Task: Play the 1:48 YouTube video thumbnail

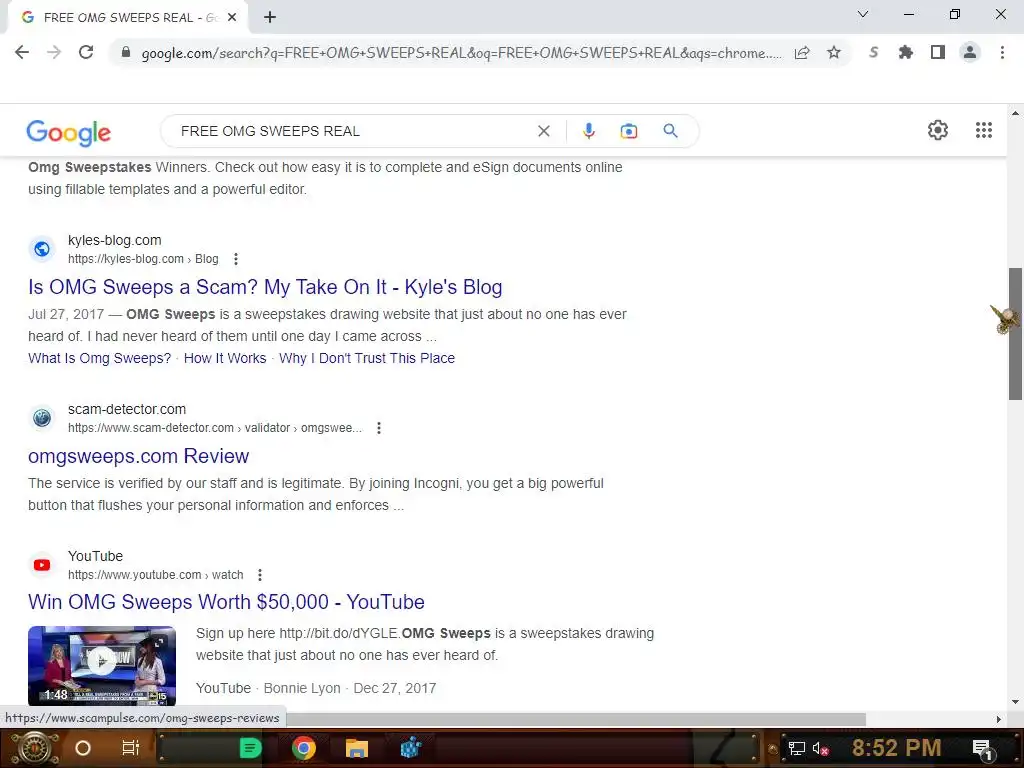Action: 102,665
